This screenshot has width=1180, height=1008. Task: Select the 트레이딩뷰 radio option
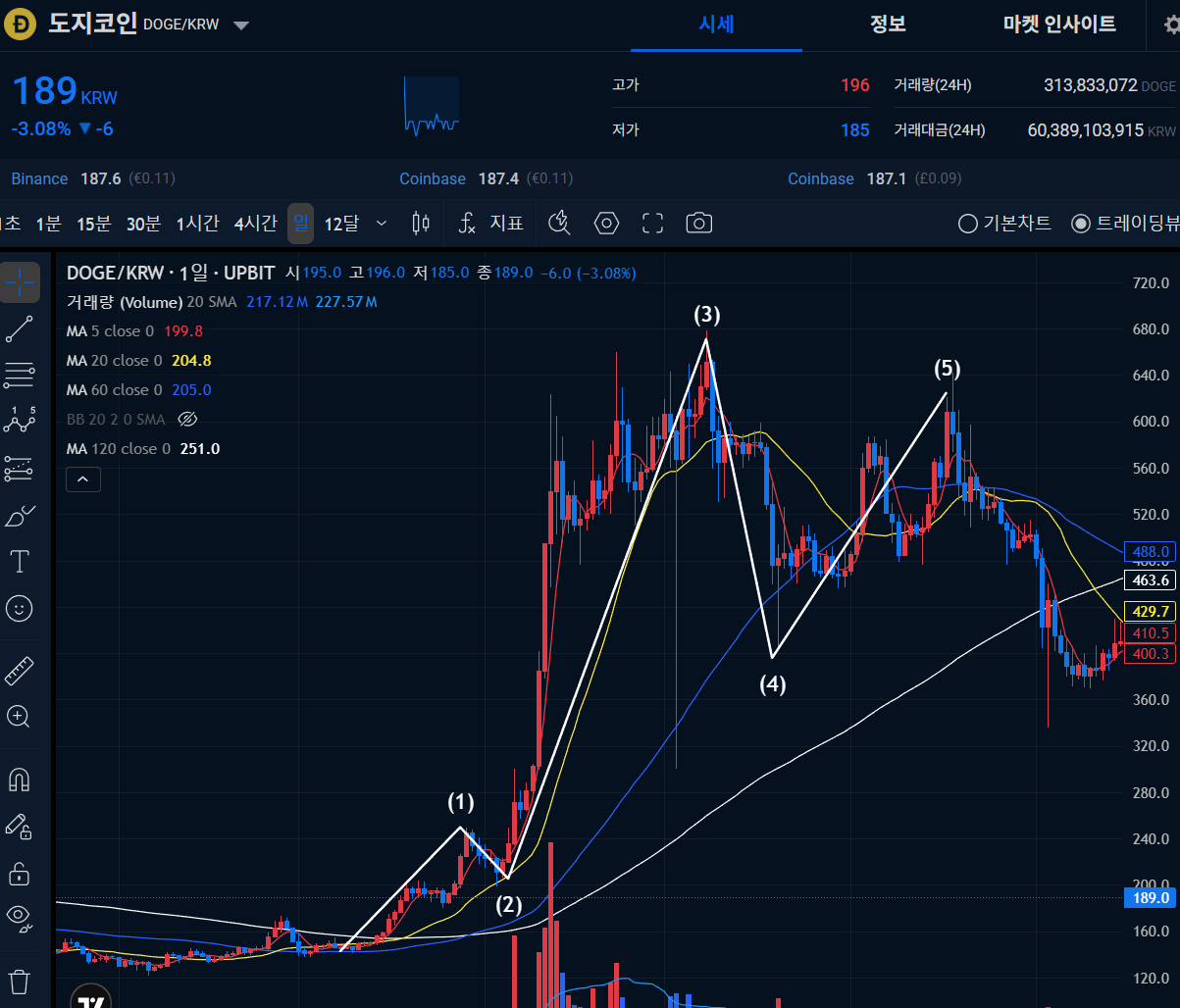1125,224
